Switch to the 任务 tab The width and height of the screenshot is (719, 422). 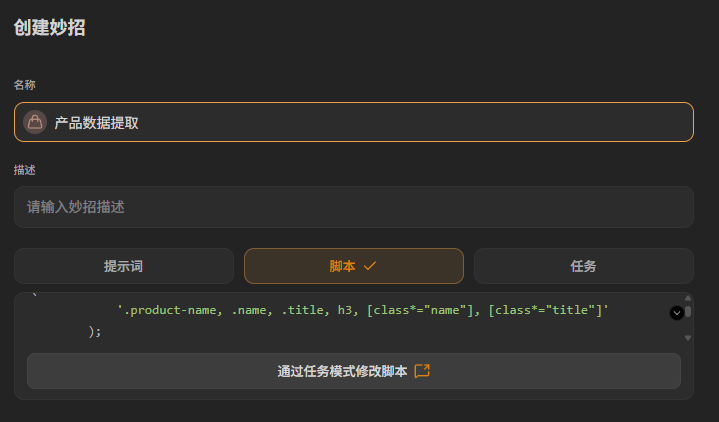pyautogui.click(x=584, y=266)
